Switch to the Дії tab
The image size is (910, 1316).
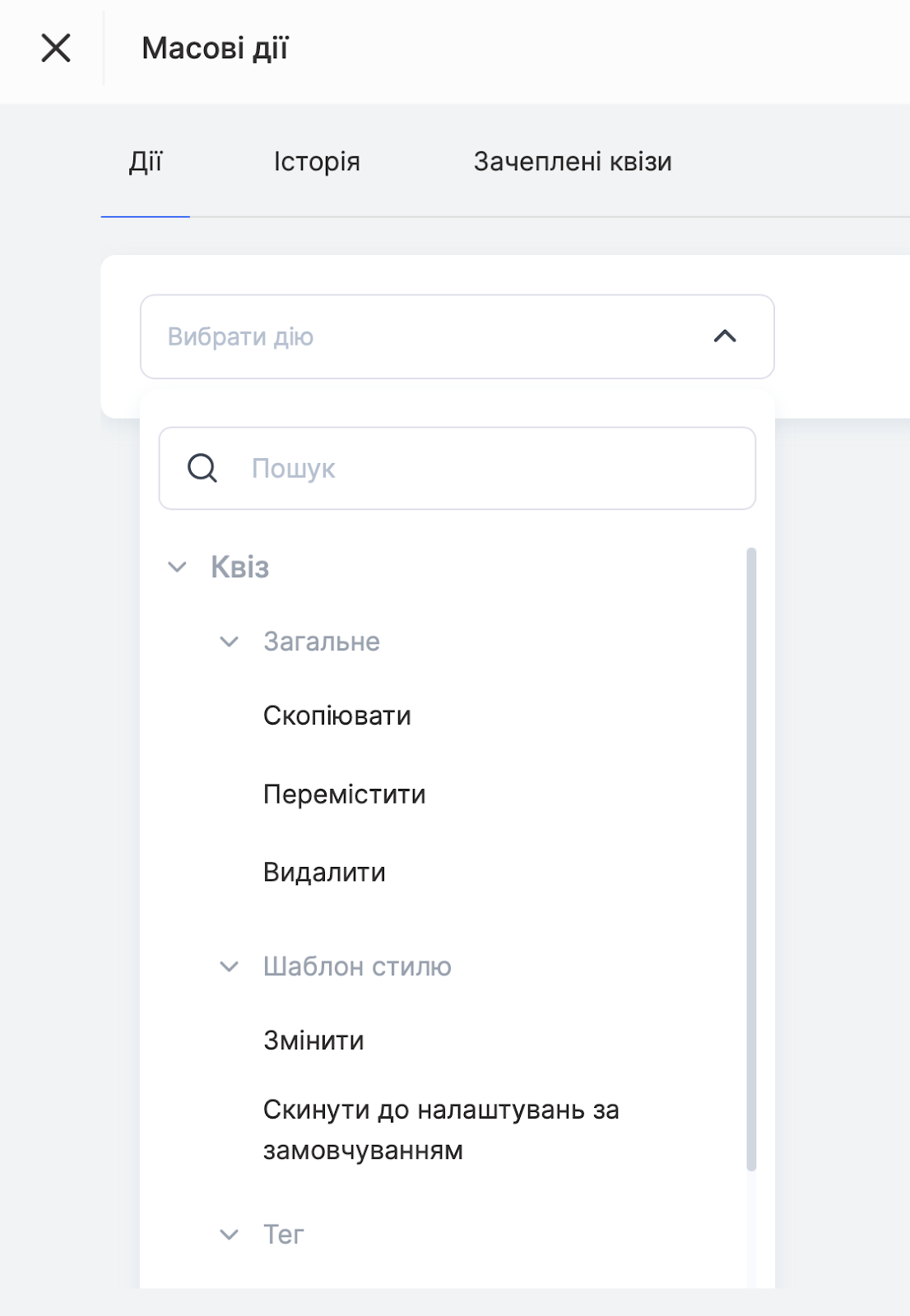[146, 162]
